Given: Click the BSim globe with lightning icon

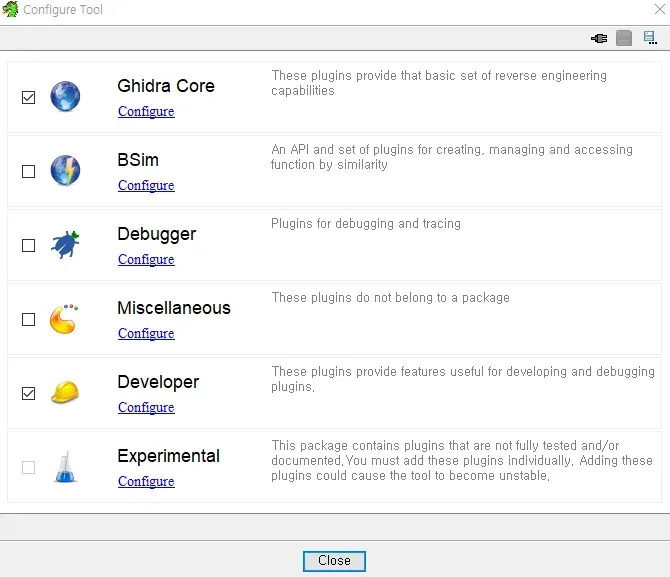Looking at the screenshot, I should pyautogui.click(x=65, y=171).
